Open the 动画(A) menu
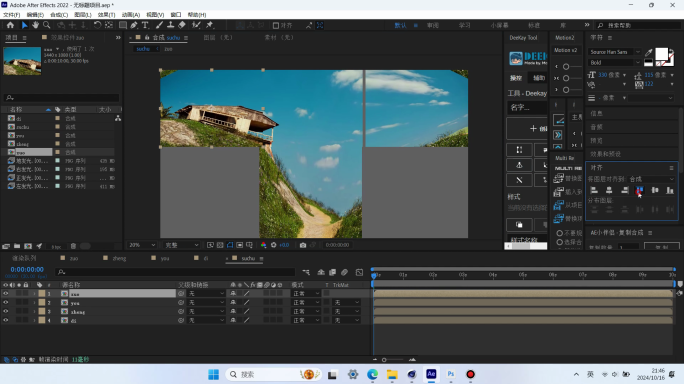 [x=130, y=15]
